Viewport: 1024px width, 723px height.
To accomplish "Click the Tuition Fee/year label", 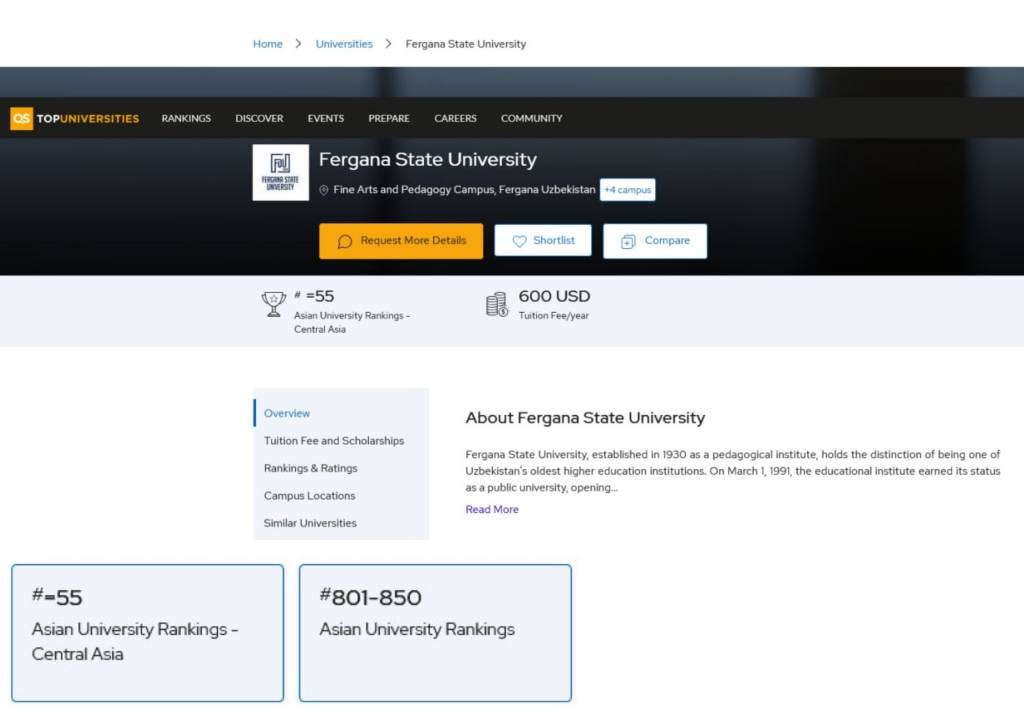I will click(554, 315).
